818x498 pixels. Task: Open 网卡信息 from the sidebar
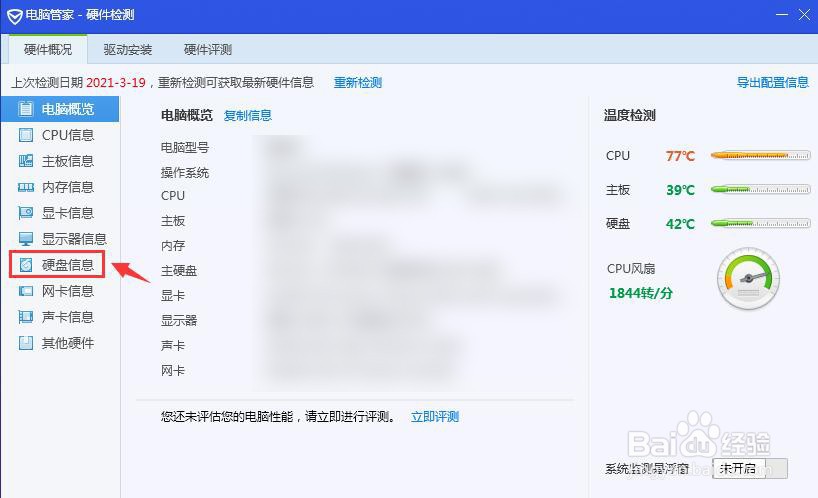pos(68,291)
